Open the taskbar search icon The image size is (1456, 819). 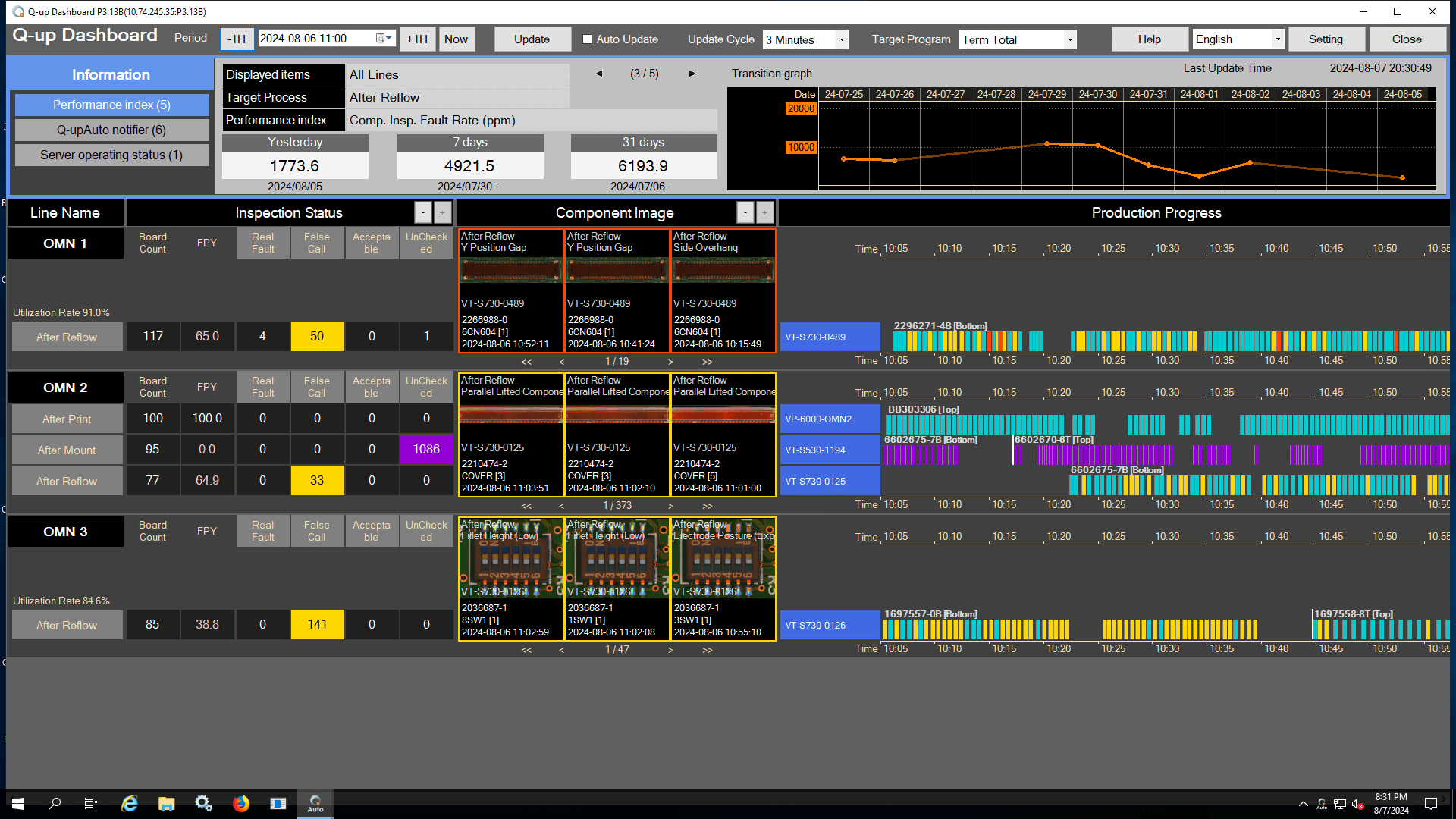pyautogui.click(x=55, y=804)
